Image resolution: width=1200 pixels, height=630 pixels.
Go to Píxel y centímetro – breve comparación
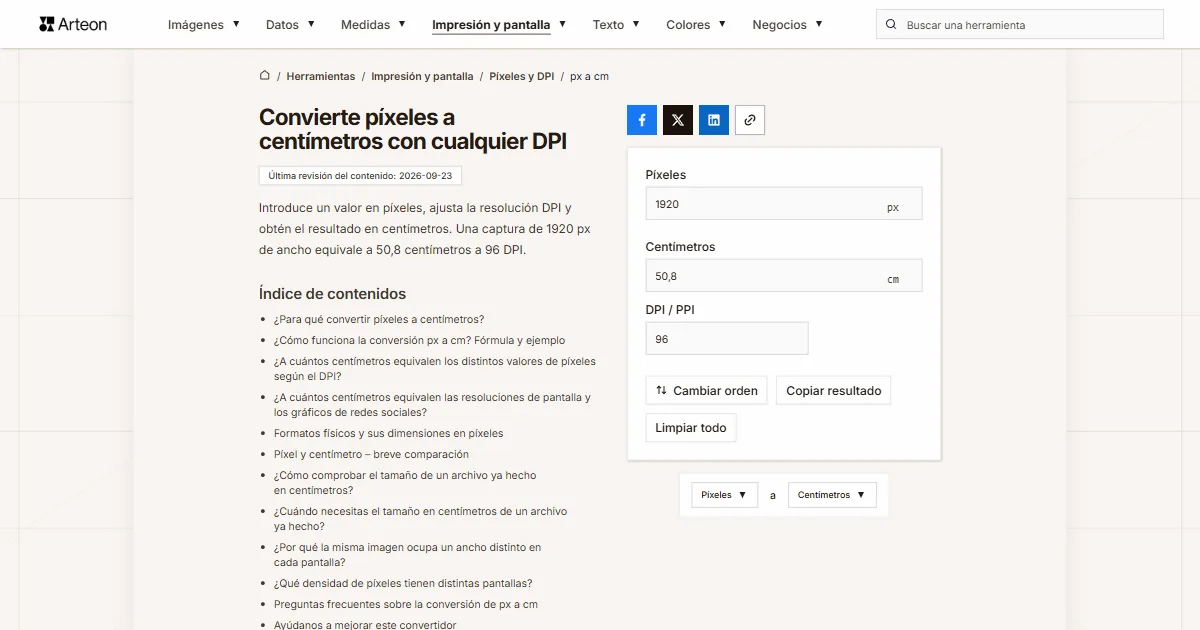click(371, 454)
